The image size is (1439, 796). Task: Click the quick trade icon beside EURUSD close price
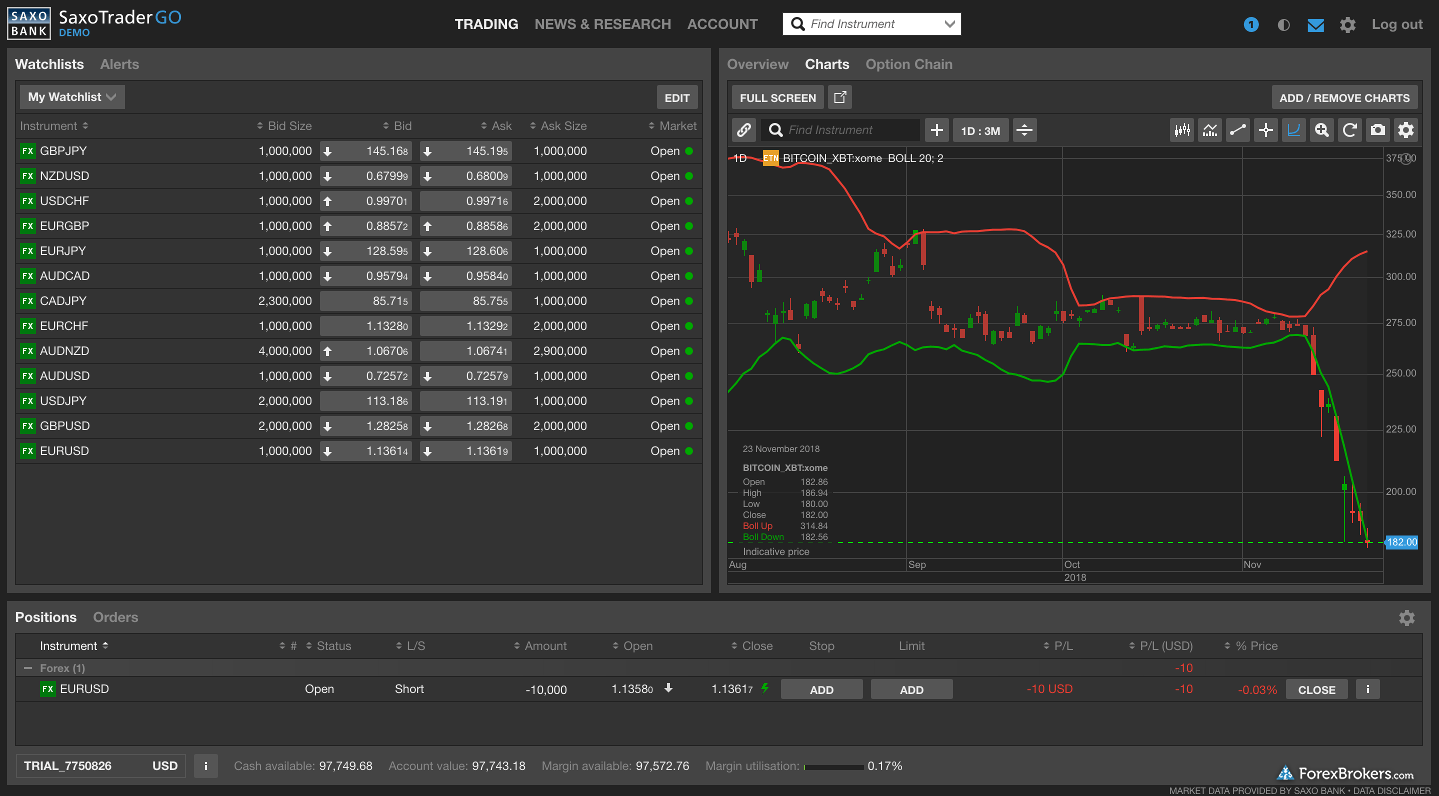(x=766, y=688)
